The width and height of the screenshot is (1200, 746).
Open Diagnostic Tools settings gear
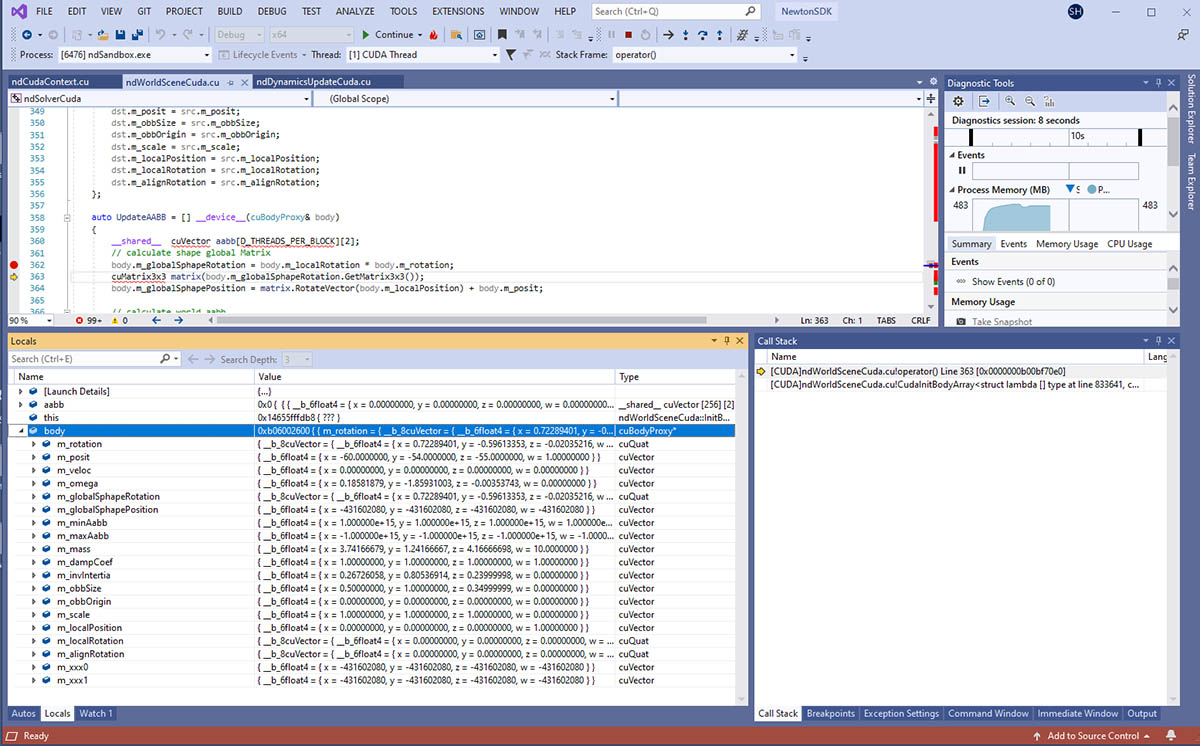click(958, 101)
